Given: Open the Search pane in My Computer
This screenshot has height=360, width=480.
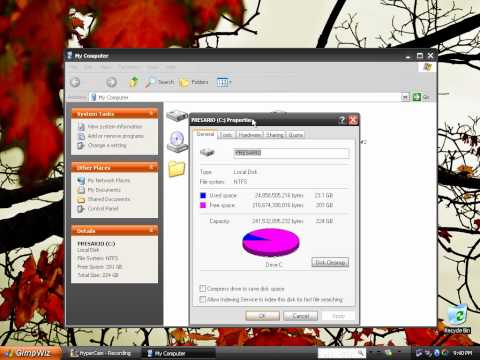Looking at the screenshot, I should 160,82.
